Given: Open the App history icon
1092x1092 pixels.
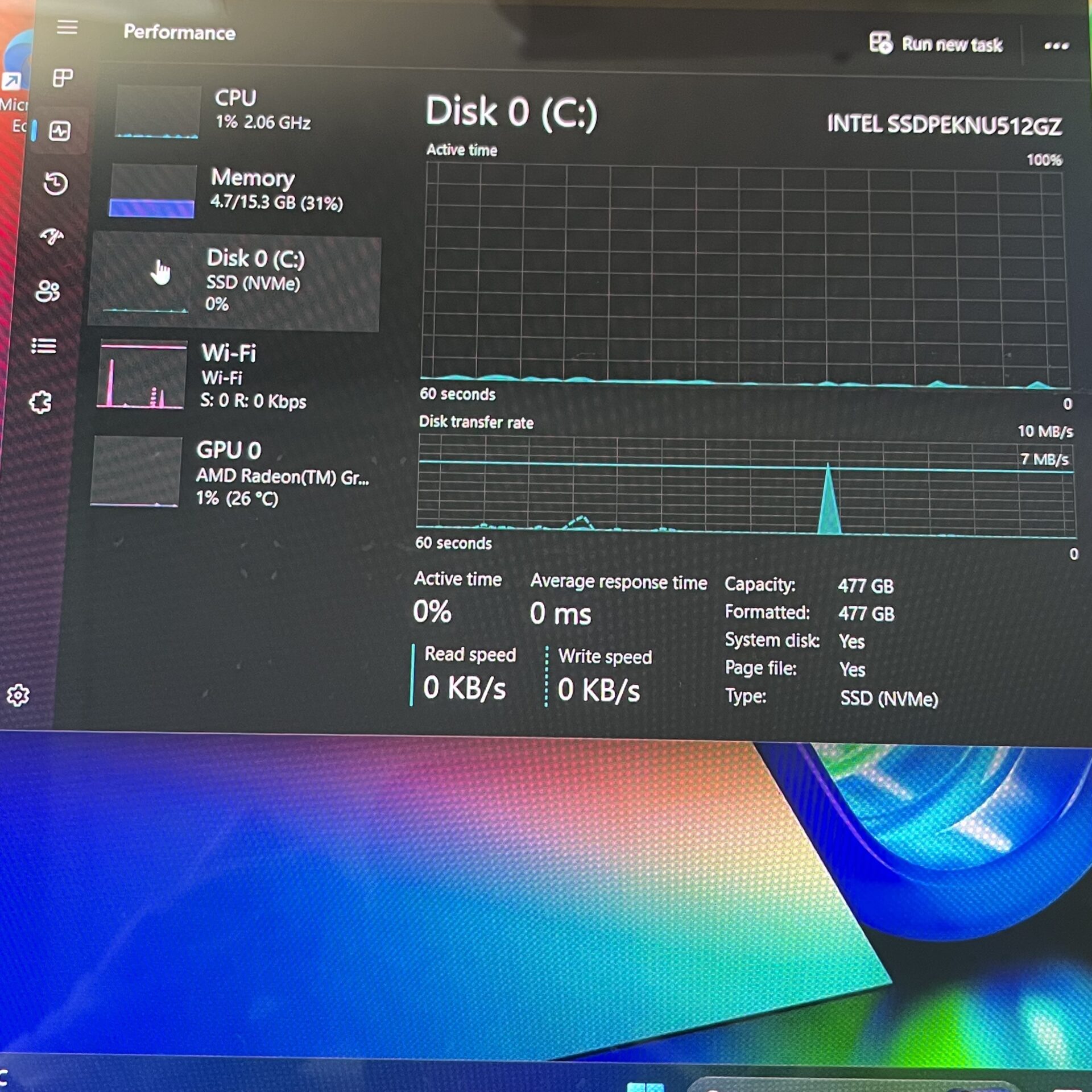Looking at the screenshot, I should click(56, 183).
